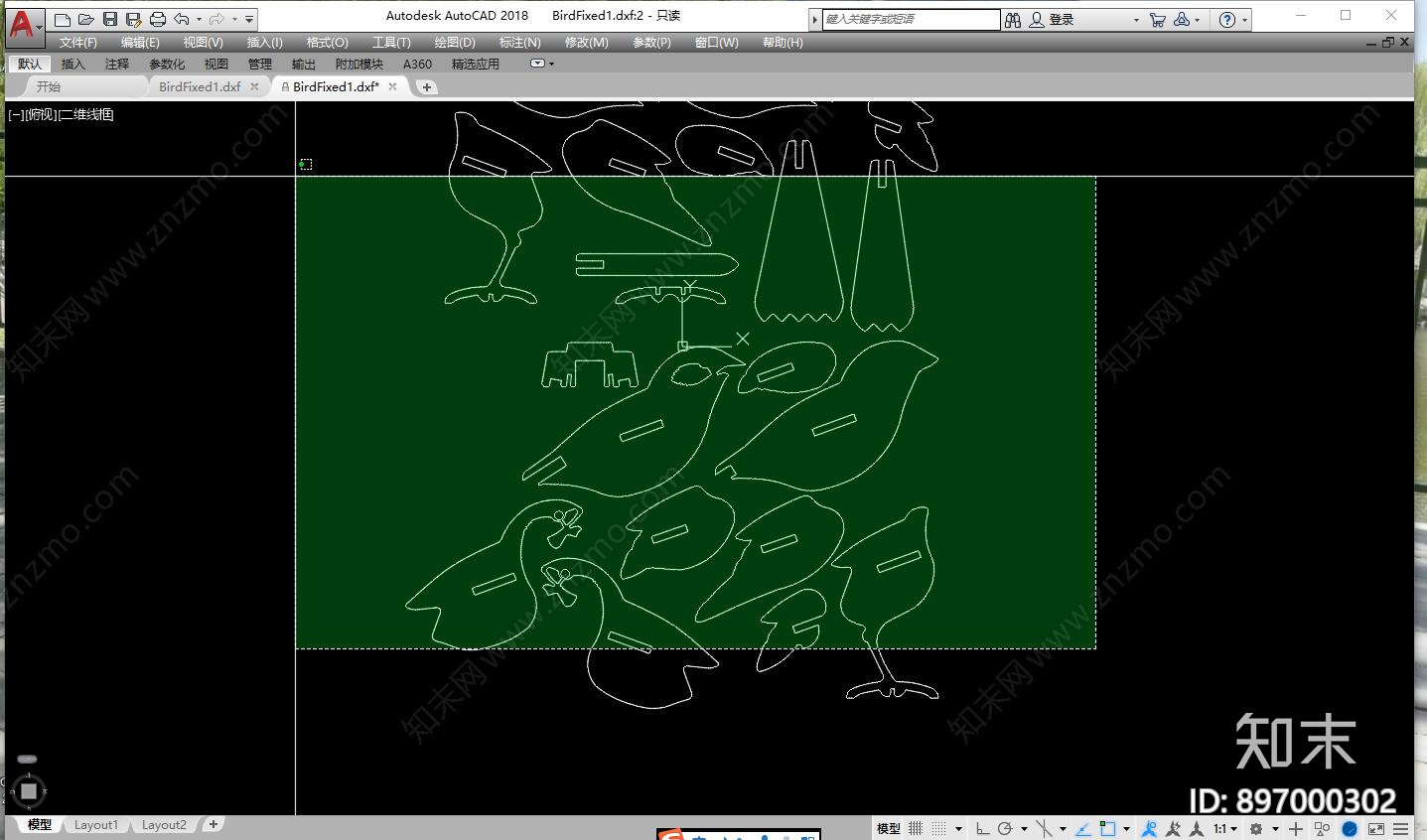Click the keyword search input field

pos(912,19)
